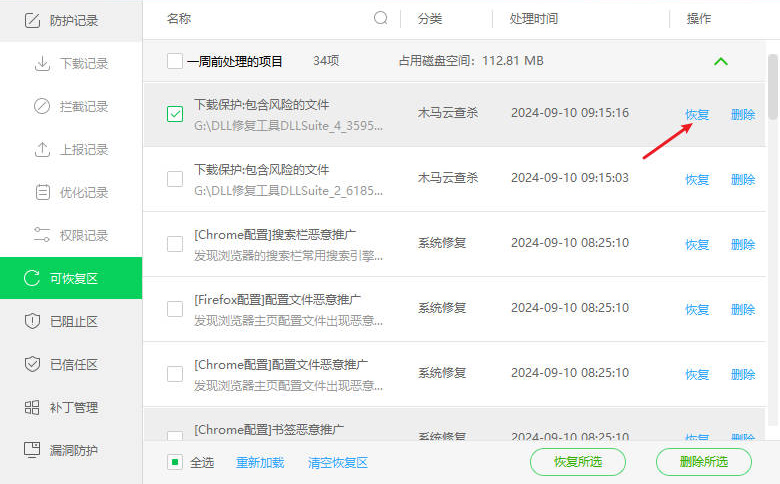Click the 优化记录 list icon
Viewport: 780px width, 484px height.
pyautogui.click(x=42, y=193)
